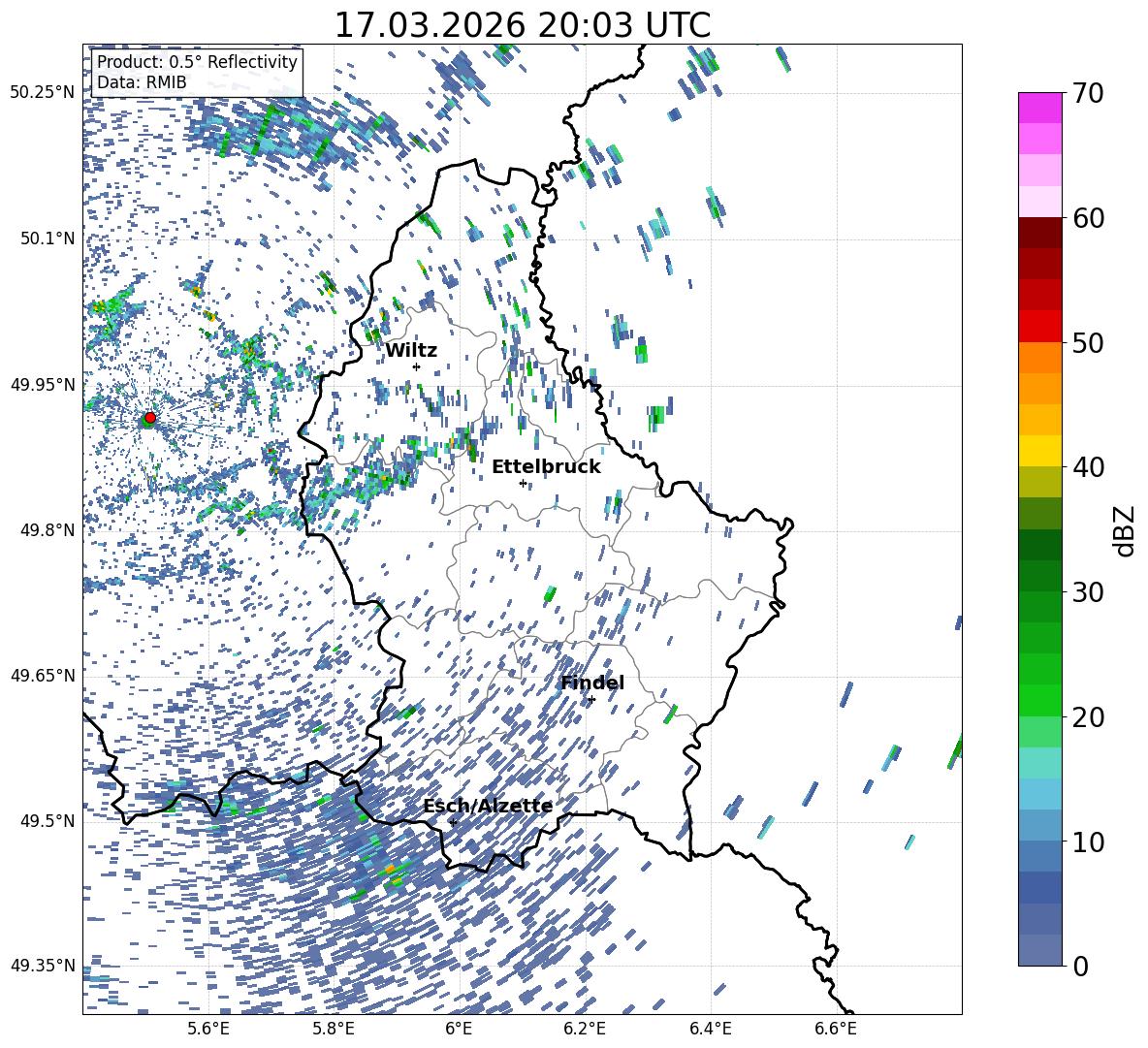
Task: Select the Wiltz city label
Action: (411, 351)
